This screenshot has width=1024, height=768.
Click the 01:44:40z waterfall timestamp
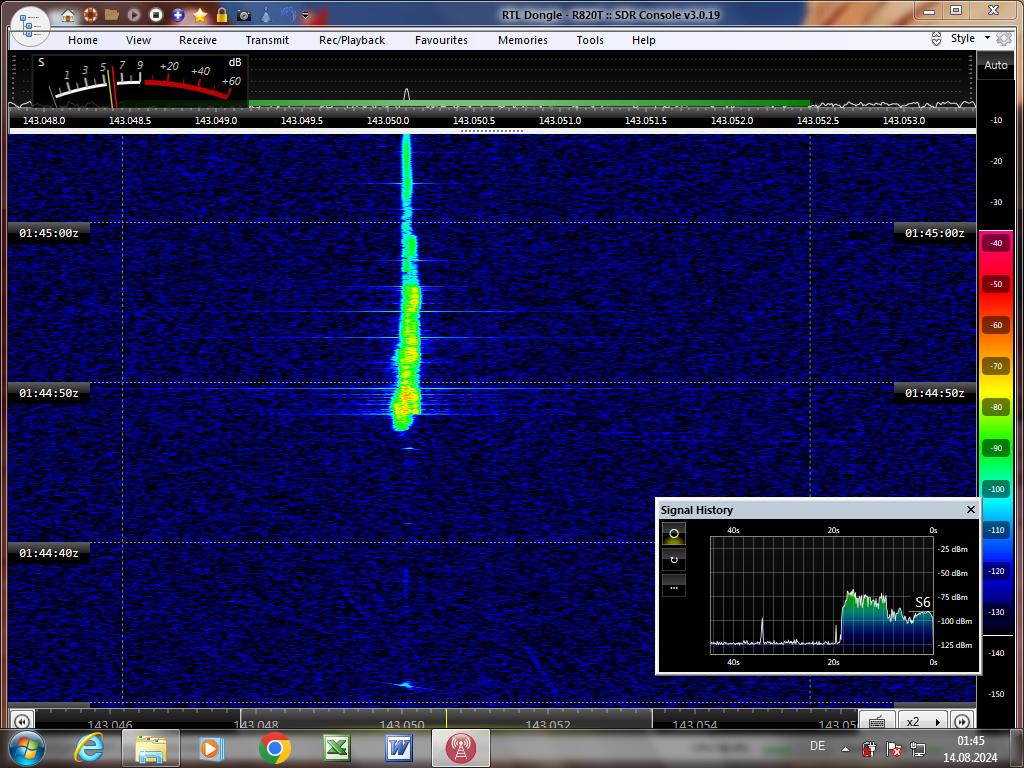coord(48,553)
